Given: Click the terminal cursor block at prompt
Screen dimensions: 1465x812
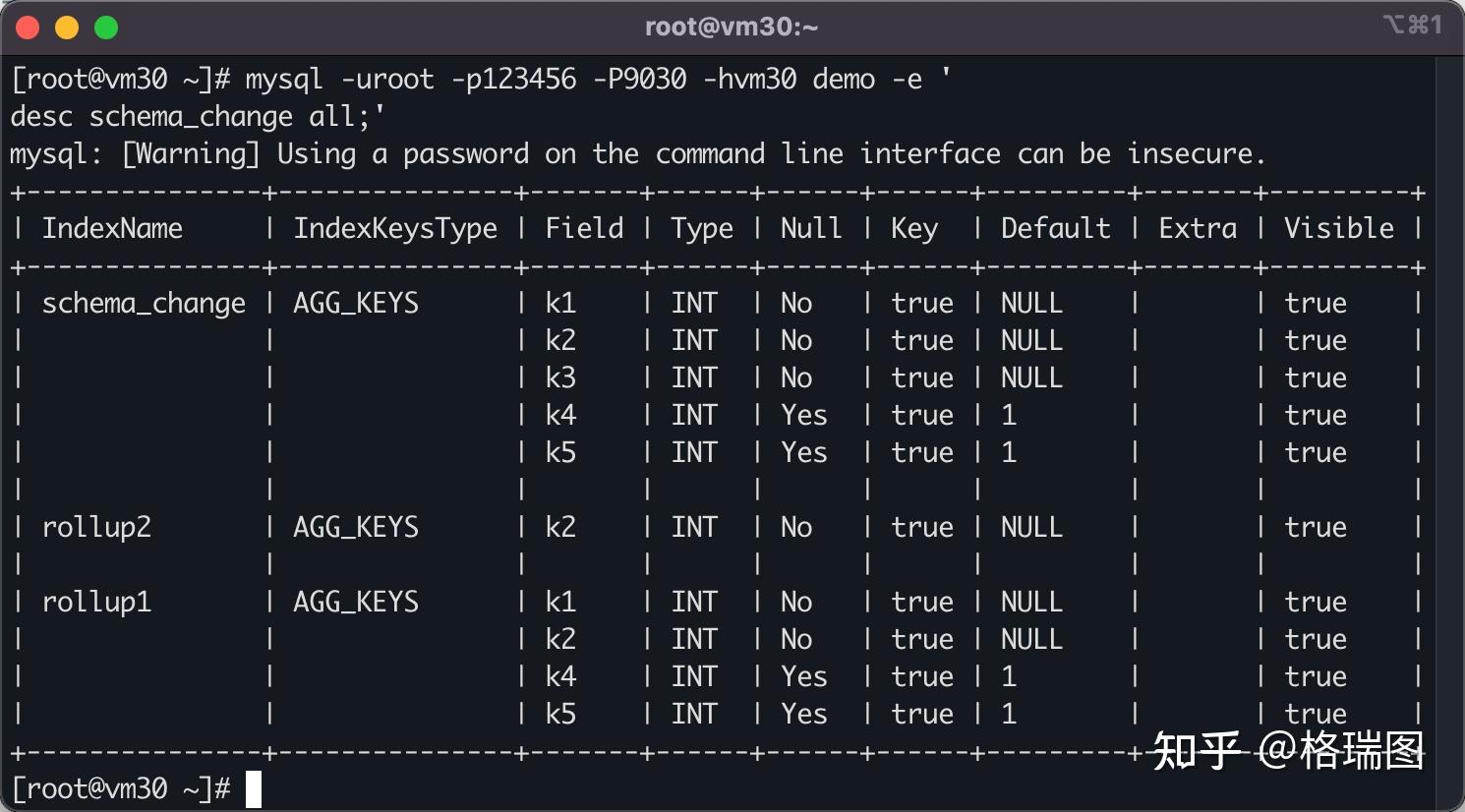Looking at the screenshot, I should coord(254,789).
